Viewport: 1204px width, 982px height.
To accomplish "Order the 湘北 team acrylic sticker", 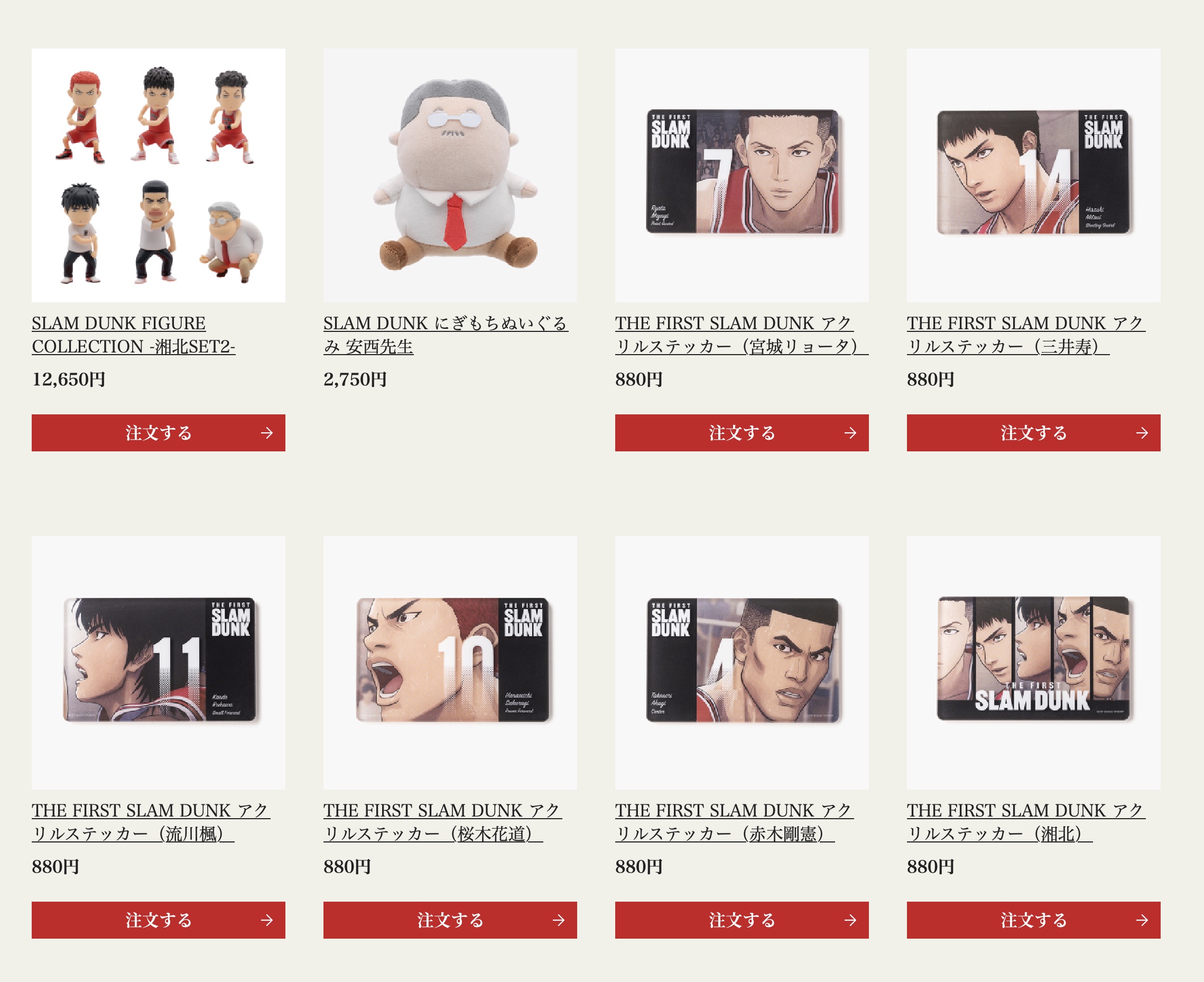I will [1034, 920].
